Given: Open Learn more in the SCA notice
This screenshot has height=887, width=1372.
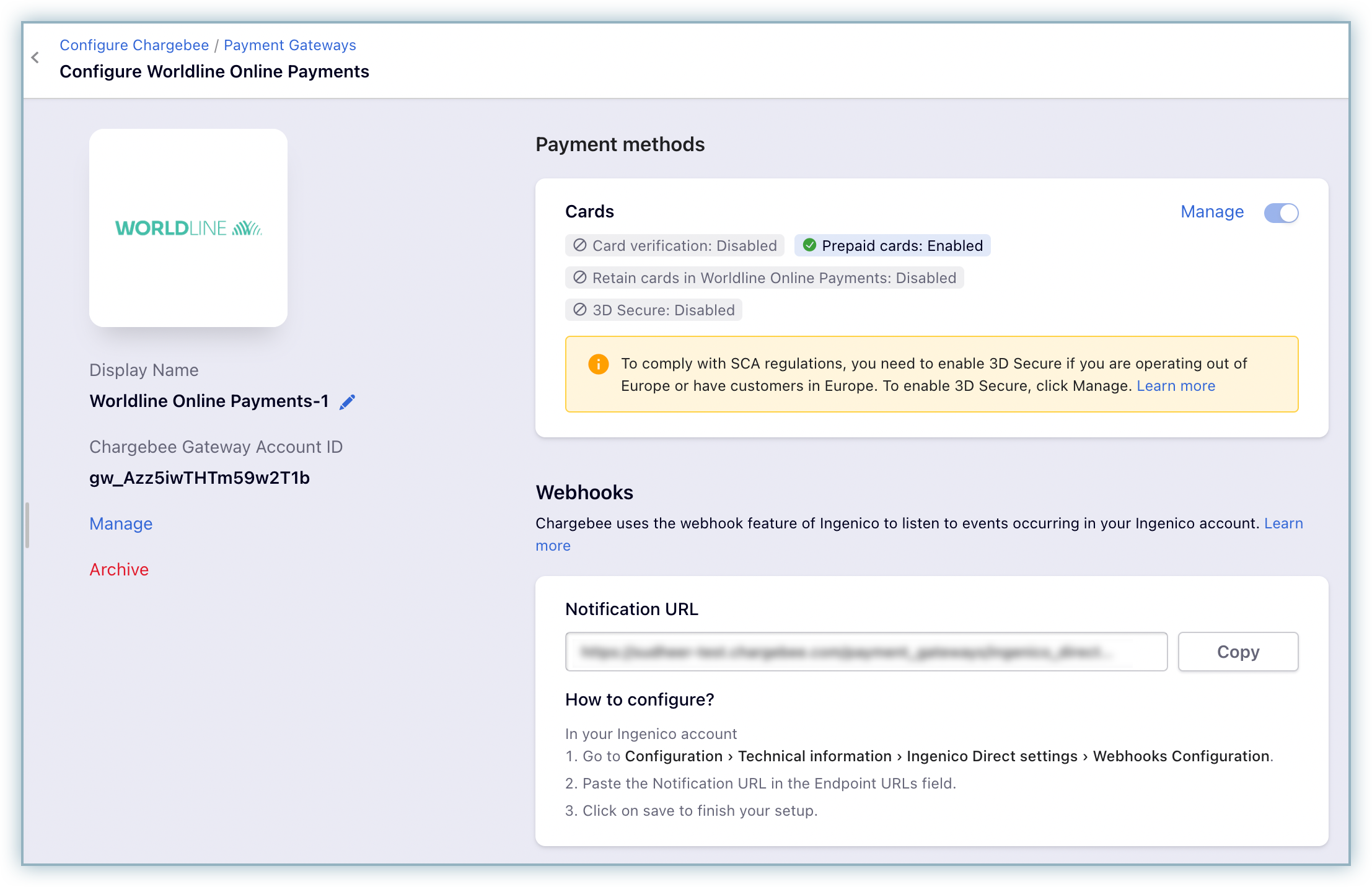Looking at the screenshot, I should pyautogui.click(x=1176, y=386).
